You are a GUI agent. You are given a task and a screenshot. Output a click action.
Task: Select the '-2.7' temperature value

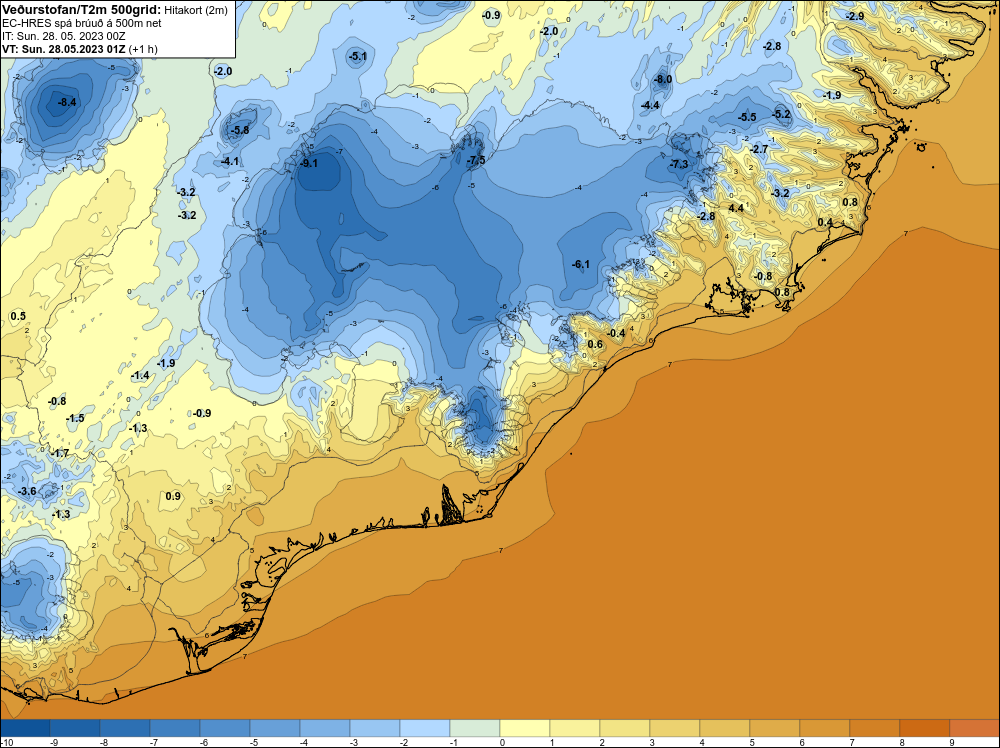(759, 149)
